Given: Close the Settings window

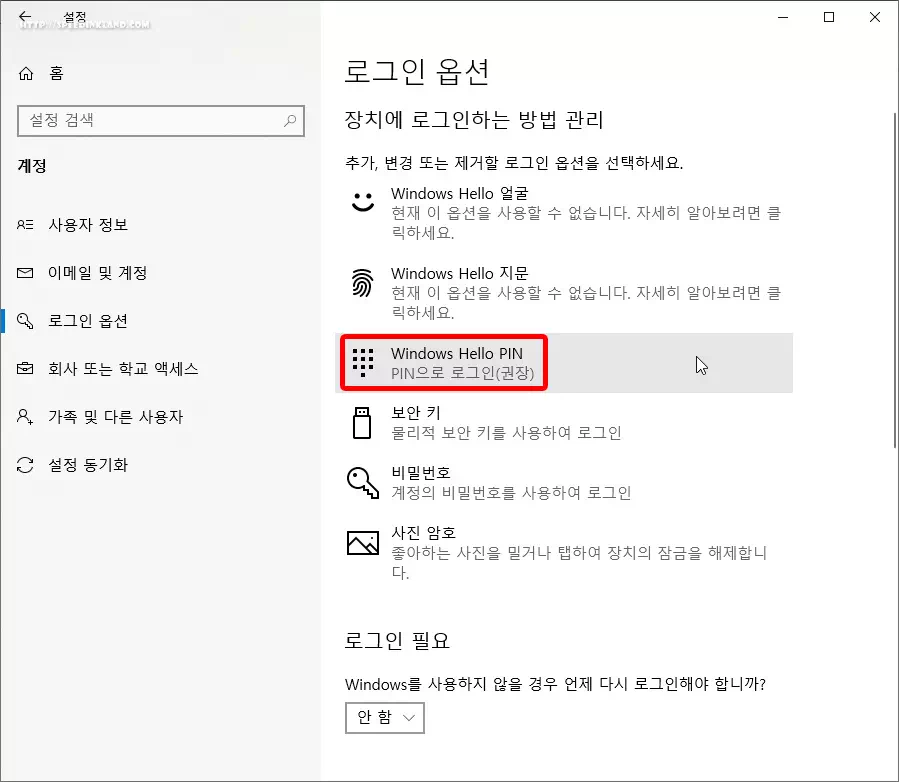Looking at the screenshot, I should tap(874, 17).
